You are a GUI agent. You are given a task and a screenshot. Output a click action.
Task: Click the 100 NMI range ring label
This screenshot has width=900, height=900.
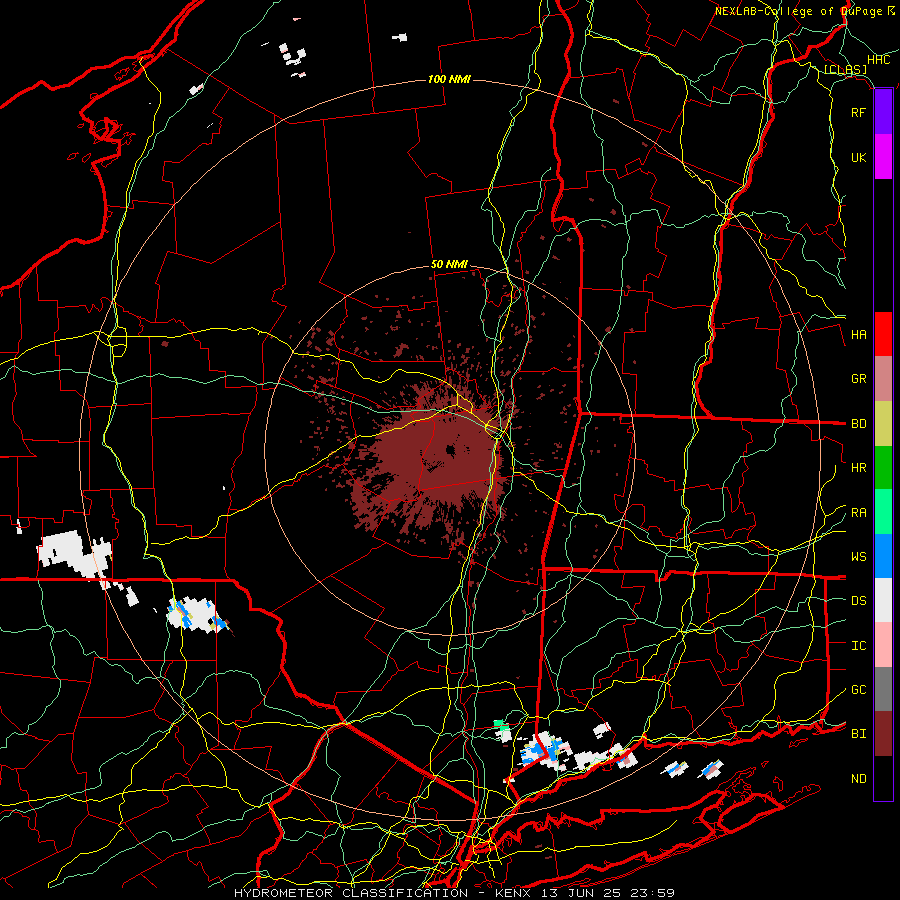tap(449, 79)
